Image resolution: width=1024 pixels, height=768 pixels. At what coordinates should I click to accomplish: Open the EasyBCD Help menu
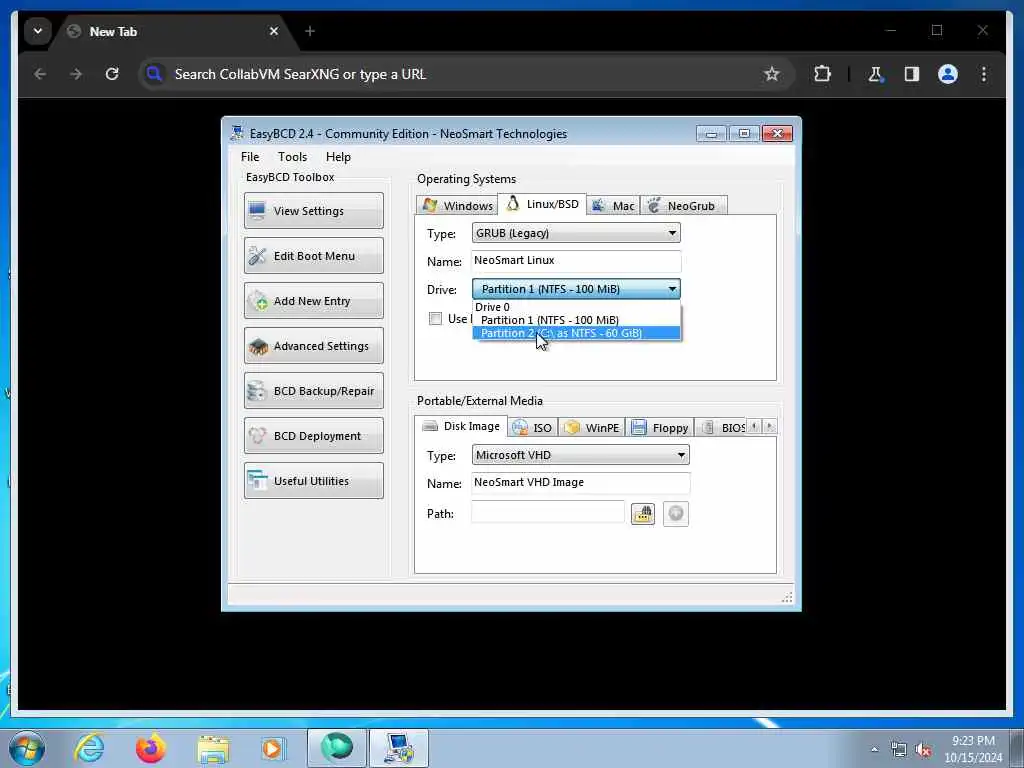coord(338,157)
